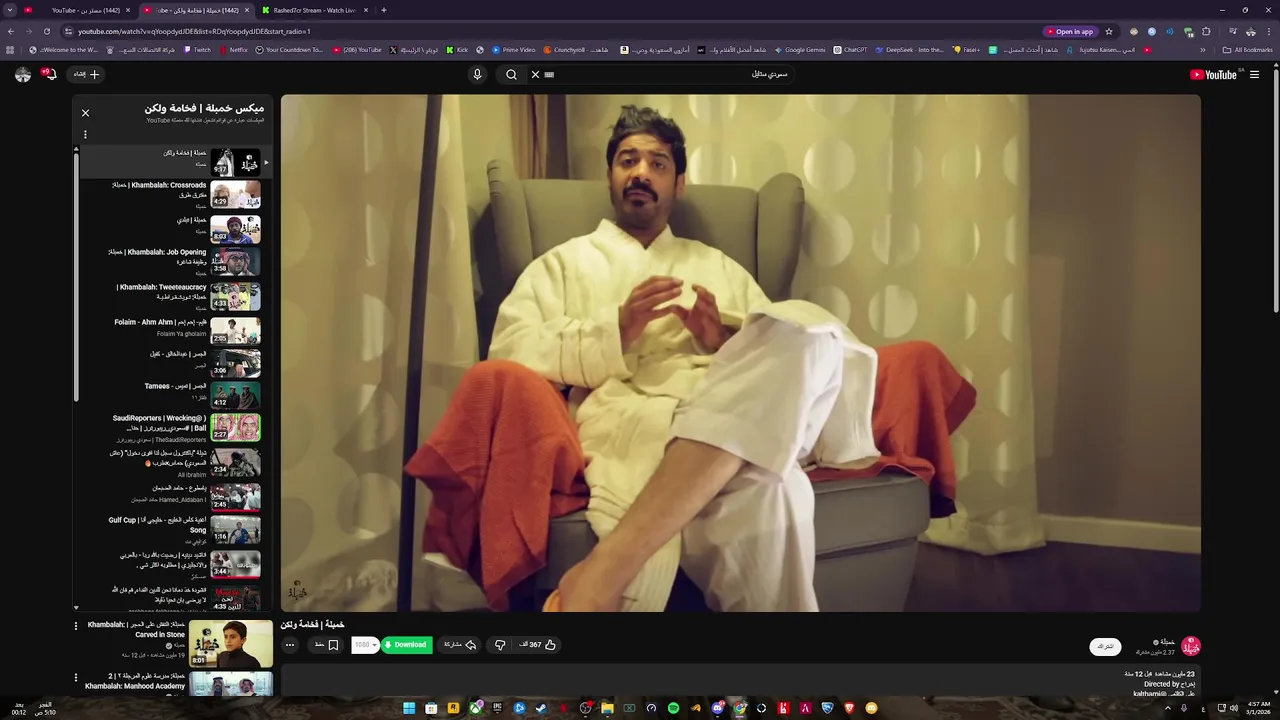Click the green Download button
The width and height of the screenshot is (1280, 720).
406,645
